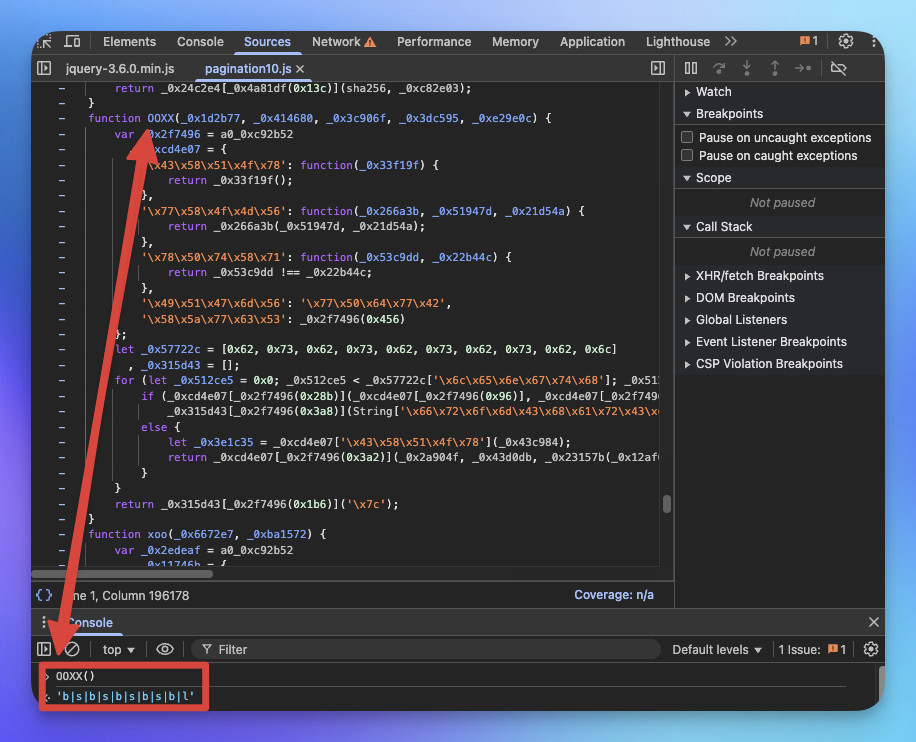The height and width of the screenshot is (742, 916).
Task: Click the issues counter badge in top bar
Action: 809,41
